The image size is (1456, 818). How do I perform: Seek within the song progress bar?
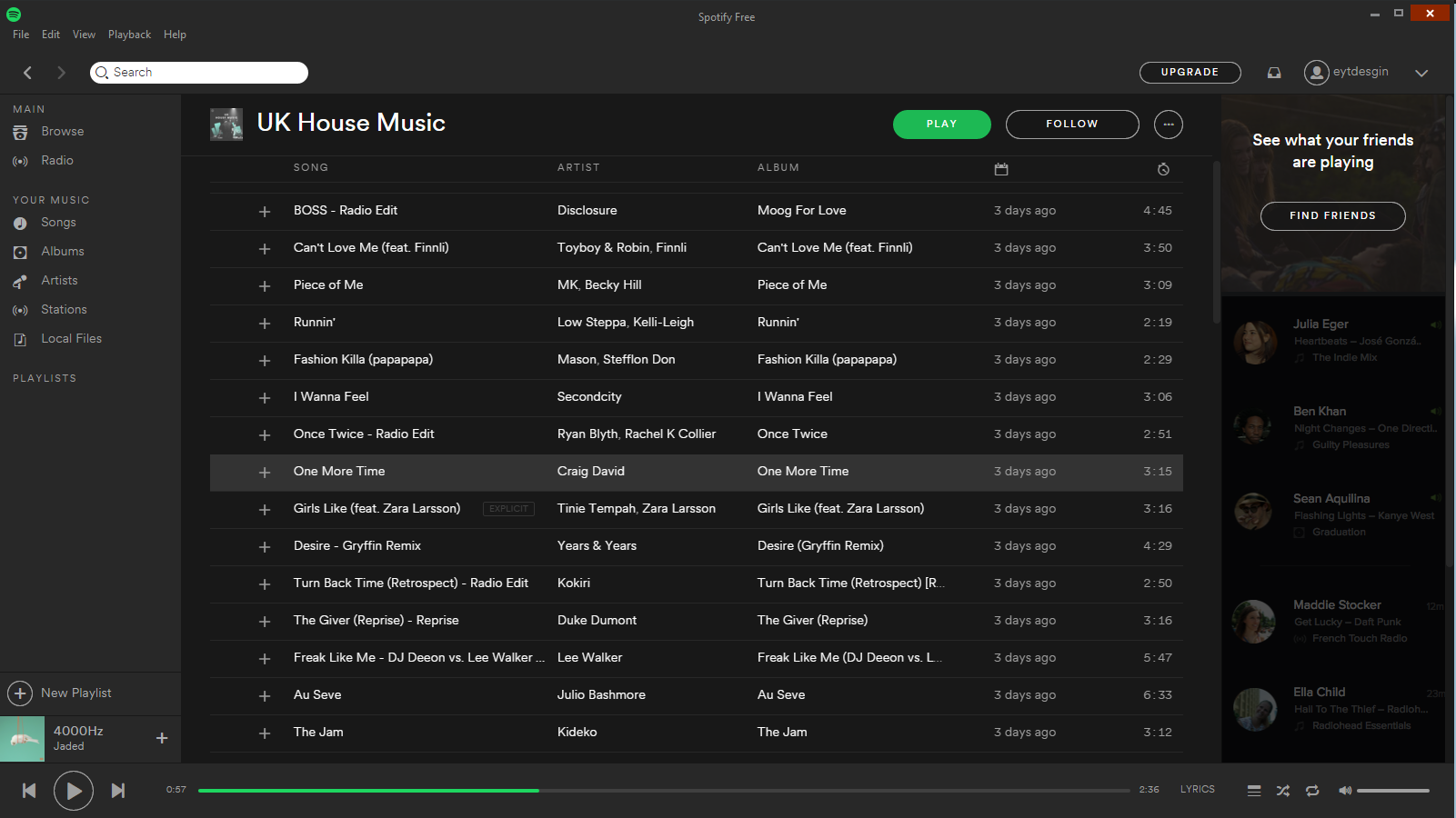click(x=664, y=791)
